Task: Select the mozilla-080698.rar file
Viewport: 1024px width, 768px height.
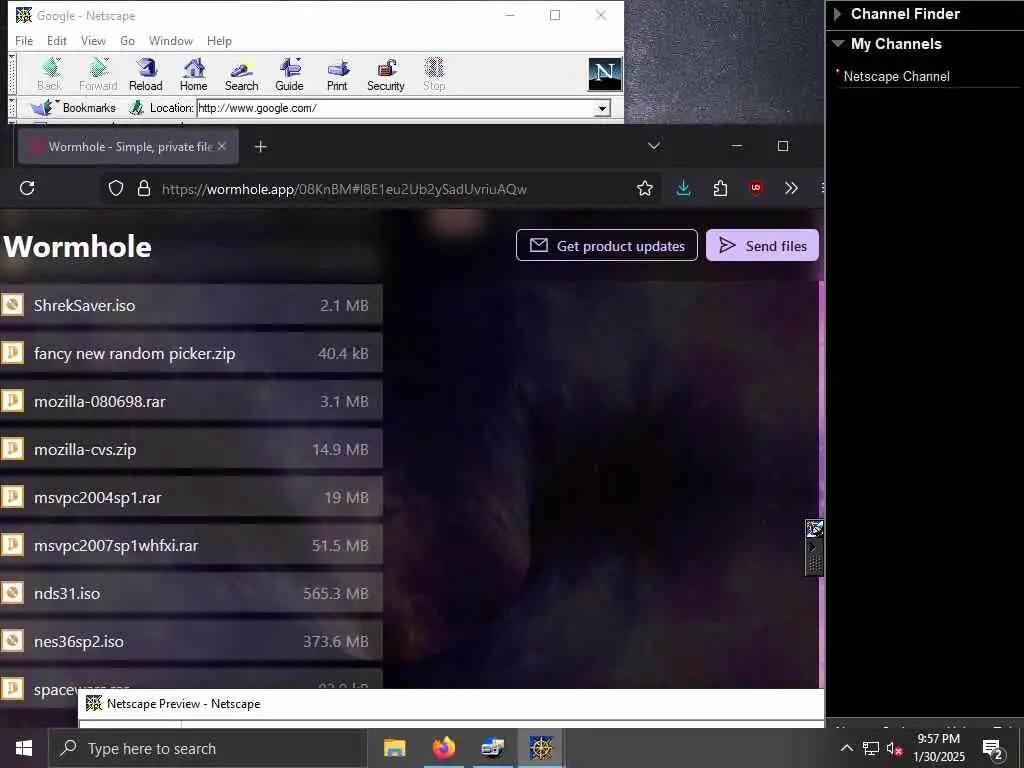Action: click(x=191, y=401)
